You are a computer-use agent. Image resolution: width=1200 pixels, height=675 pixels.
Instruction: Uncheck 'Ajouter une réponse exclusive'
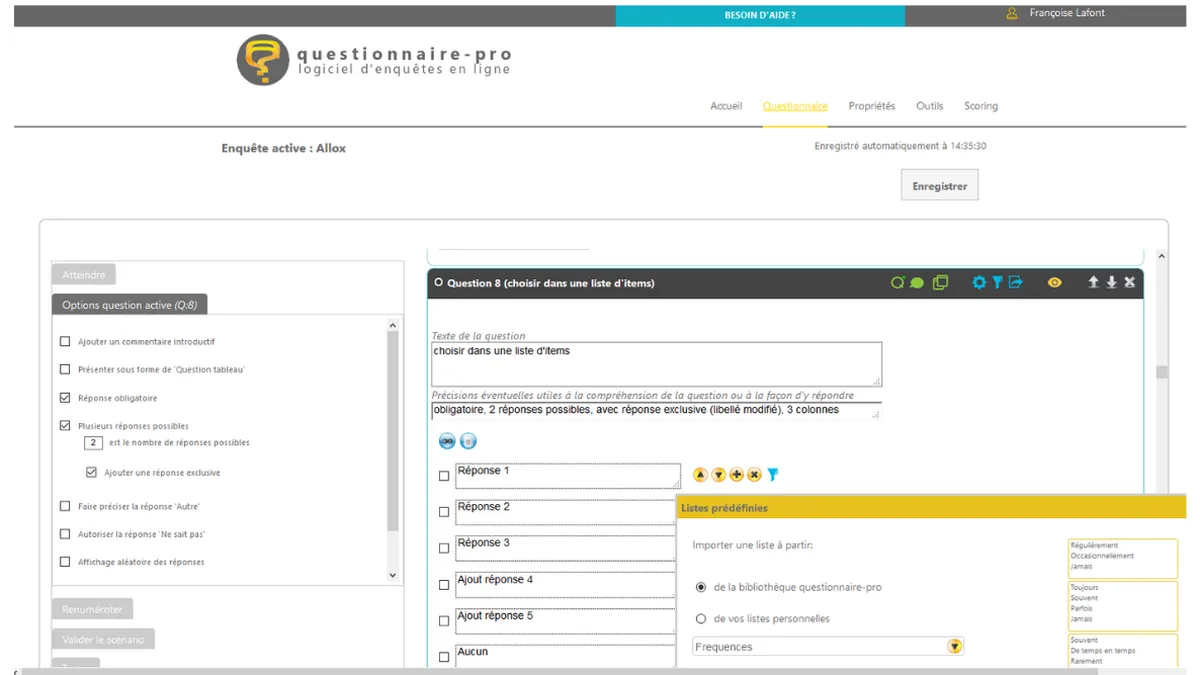coord(92,473)
